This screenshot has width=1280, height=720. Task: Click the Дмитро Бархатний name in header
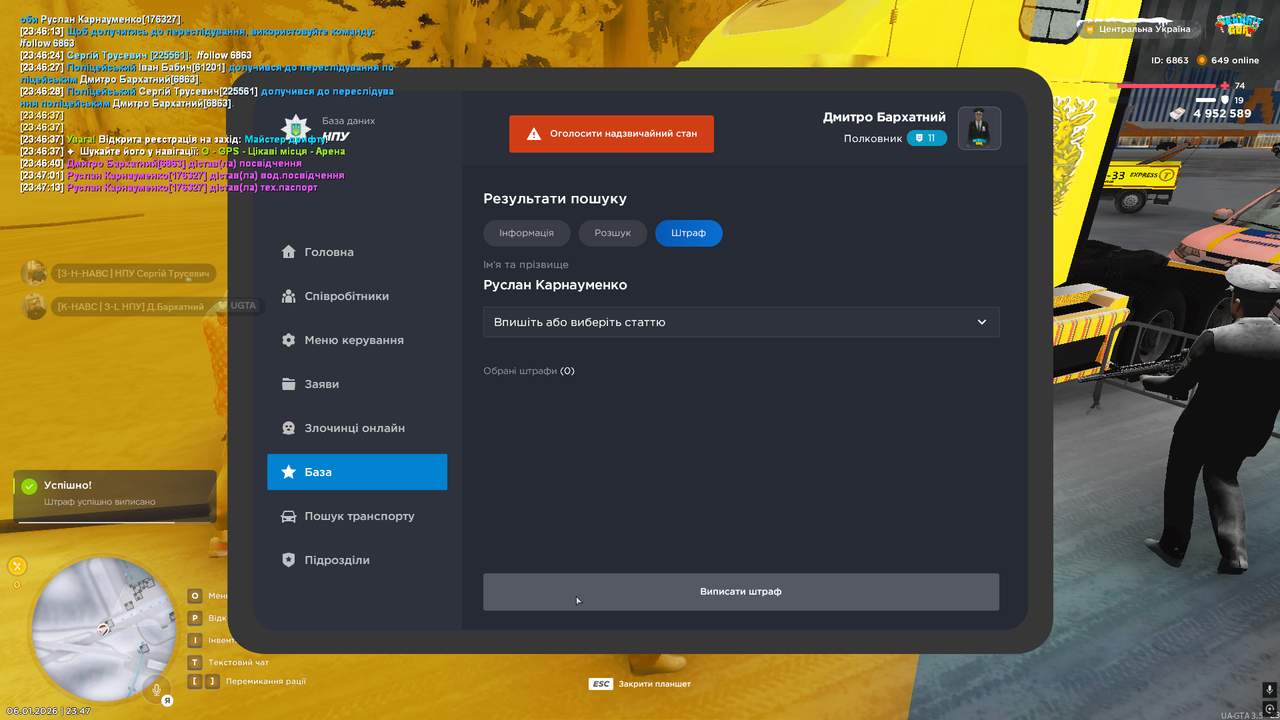point(884,117)
